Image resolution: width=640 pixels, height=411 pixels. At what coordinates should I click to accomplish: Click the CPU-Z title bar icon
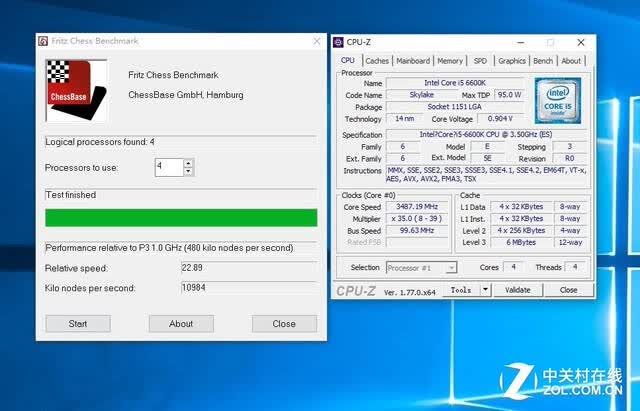coord(338,42)
